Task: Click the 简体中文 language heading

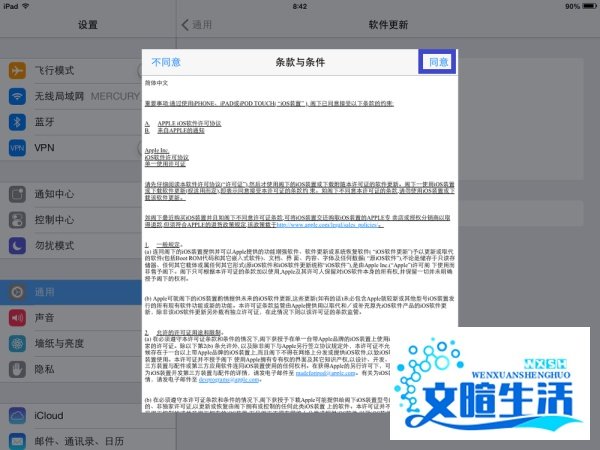Action: pos(156,83)
